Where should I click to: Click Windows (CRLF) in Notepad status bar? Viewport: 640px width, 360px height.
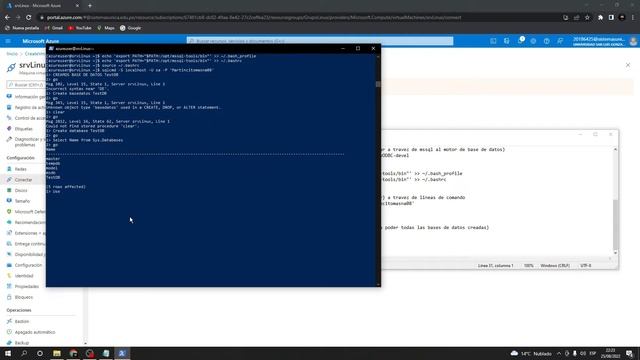(555, 266)
